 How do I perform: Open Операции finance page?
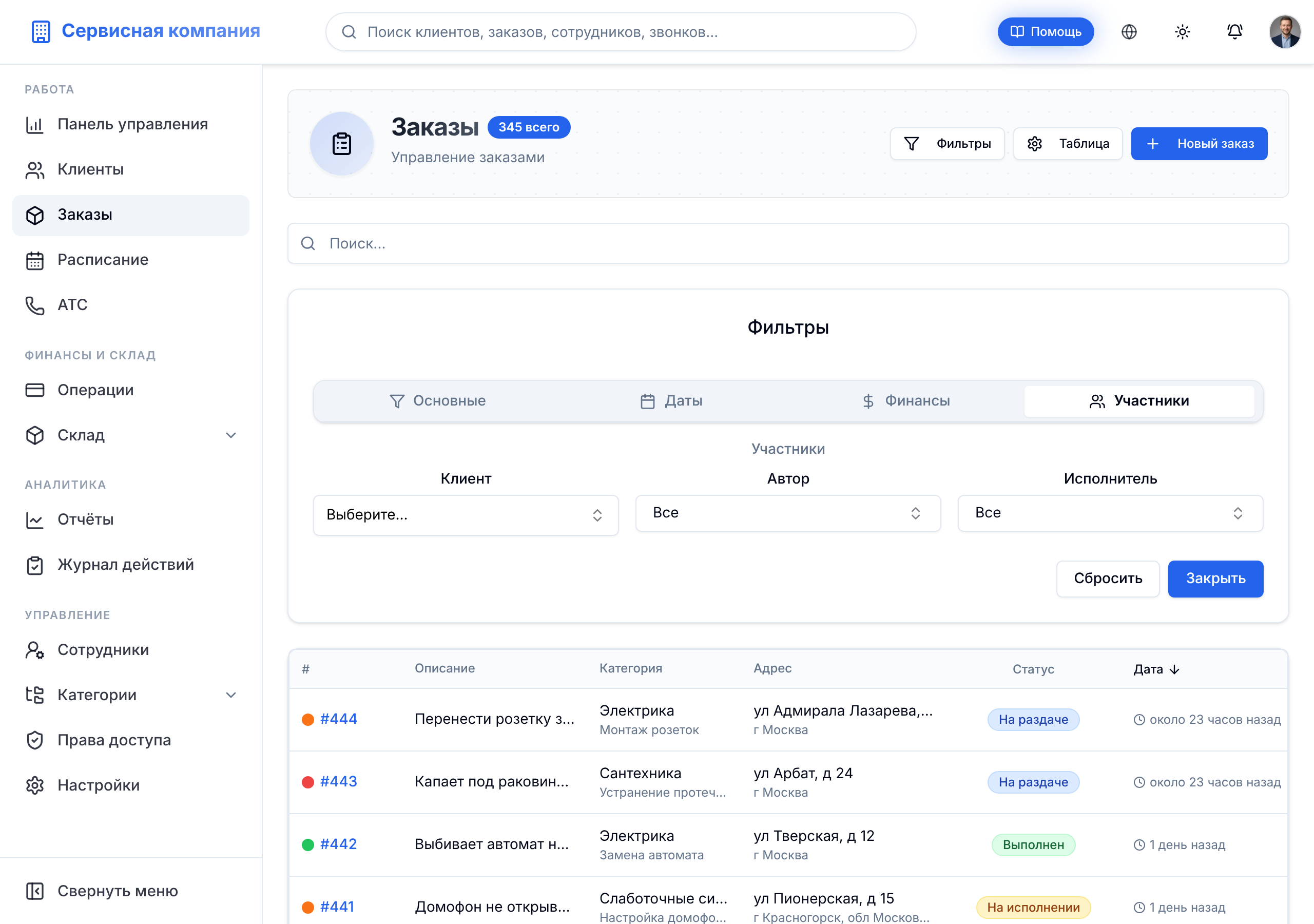click(x=130, y=390)
